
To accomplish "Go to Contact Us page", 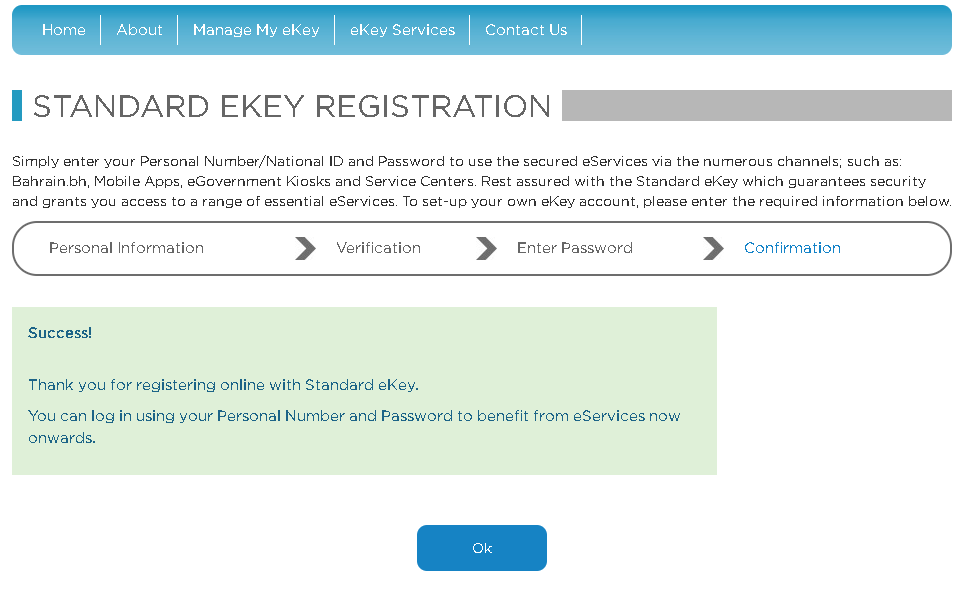I will (x=526, y=30).
